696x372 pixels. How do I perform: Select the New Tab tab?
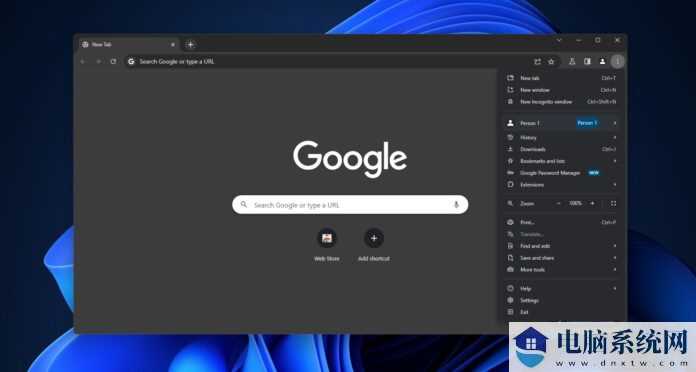pyautogui.click(x=129, y=44)
